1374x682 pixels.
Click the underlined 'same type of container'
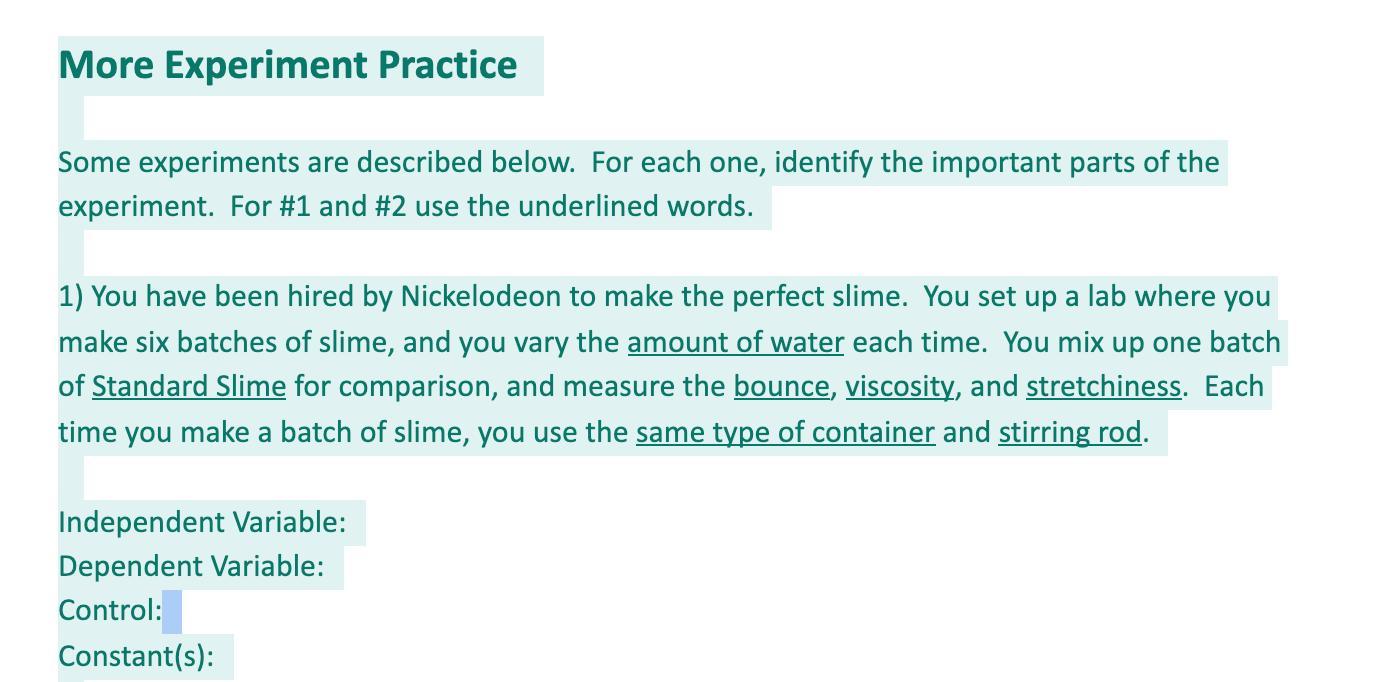point(785,432)
